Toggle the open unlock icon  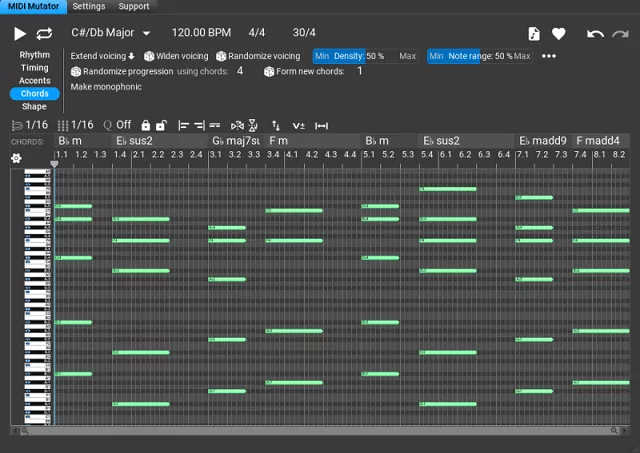click(160, 125)
